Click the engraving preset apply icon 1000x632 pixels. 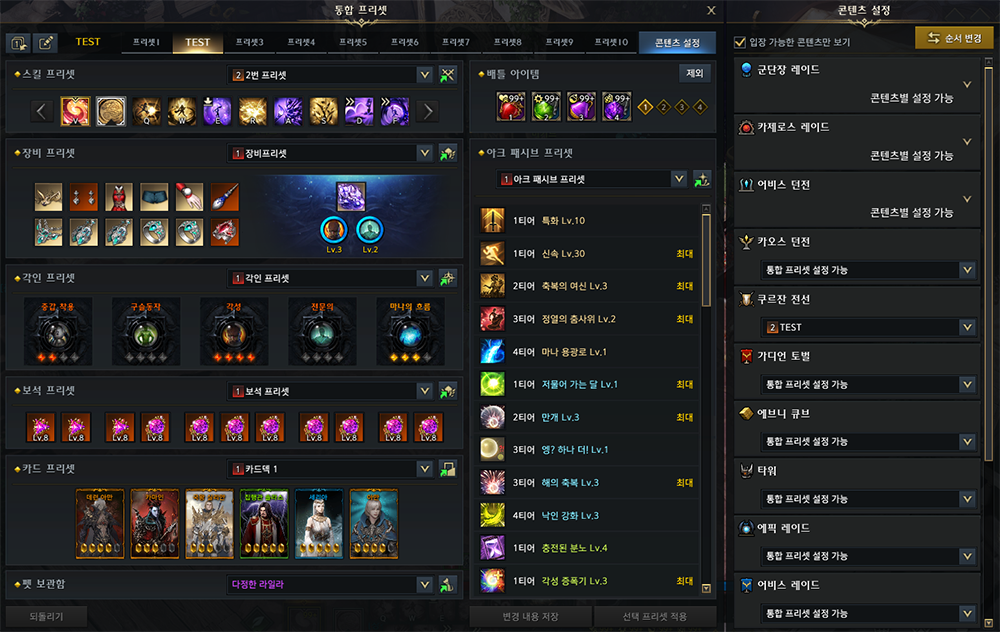point(448,278)
